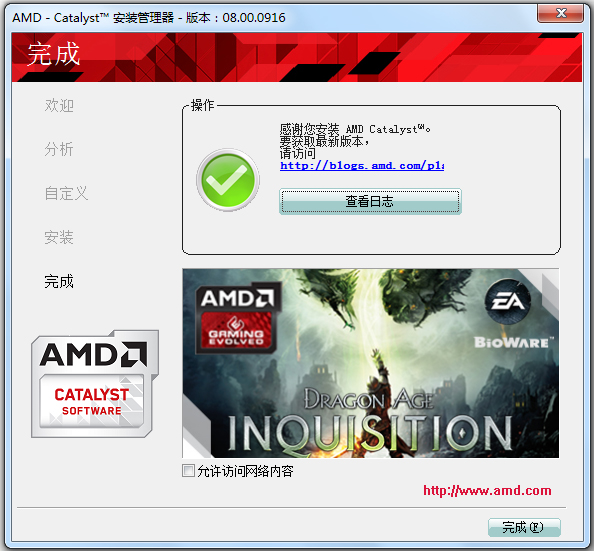The width and height of the screenshot is (594, 551).
Task: Open the 查看日志 view log button
Action: (370, 201)
